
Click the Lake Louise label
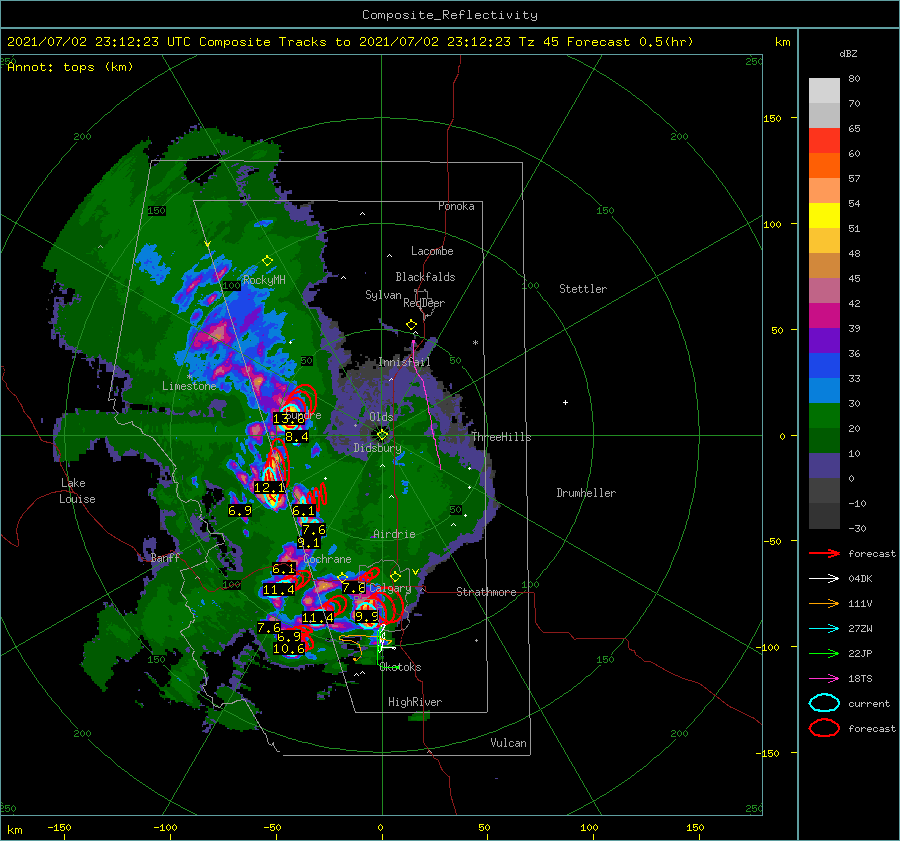[78, 491]
